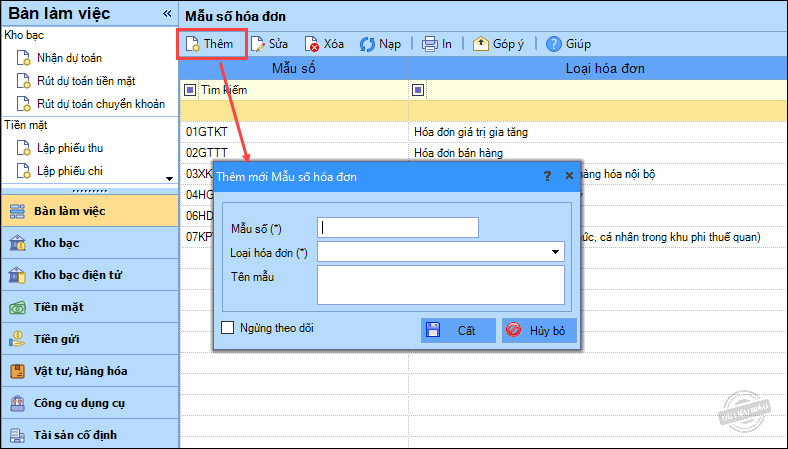Collapse the Bàn làm việc sidebar panel

coord(167,14)
